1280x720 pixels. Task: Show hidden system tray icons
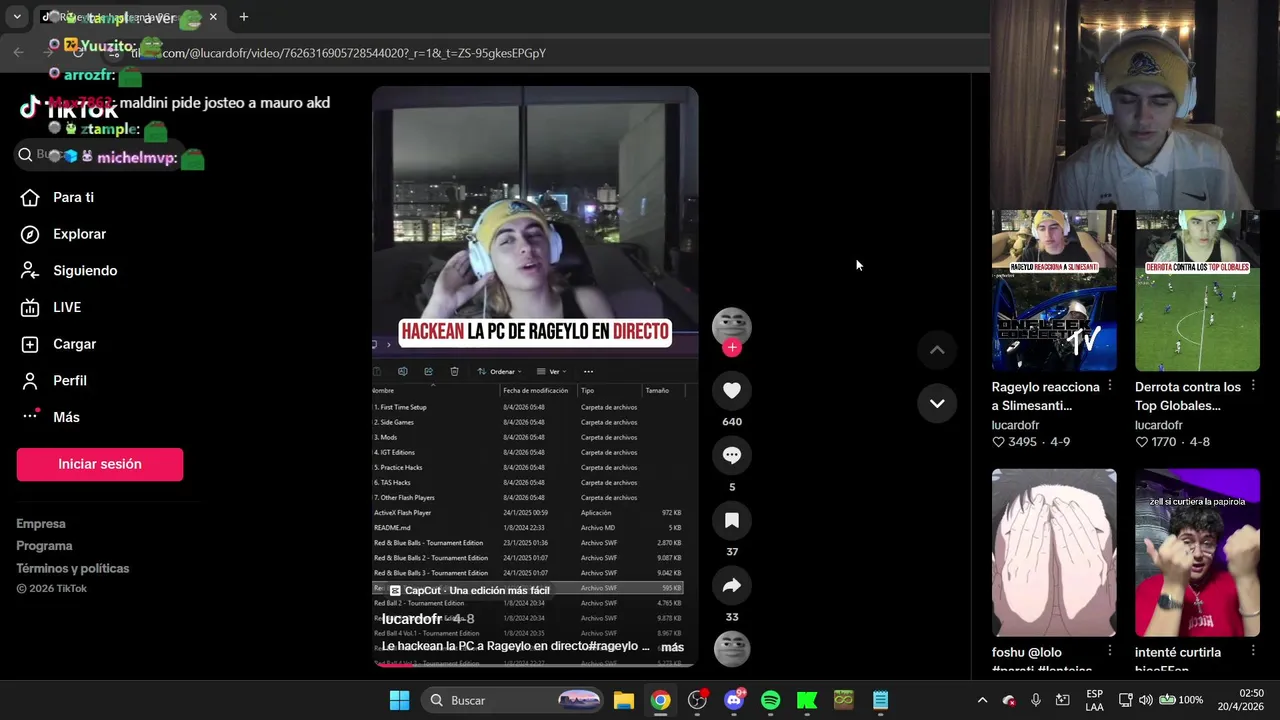click(982, 700)
